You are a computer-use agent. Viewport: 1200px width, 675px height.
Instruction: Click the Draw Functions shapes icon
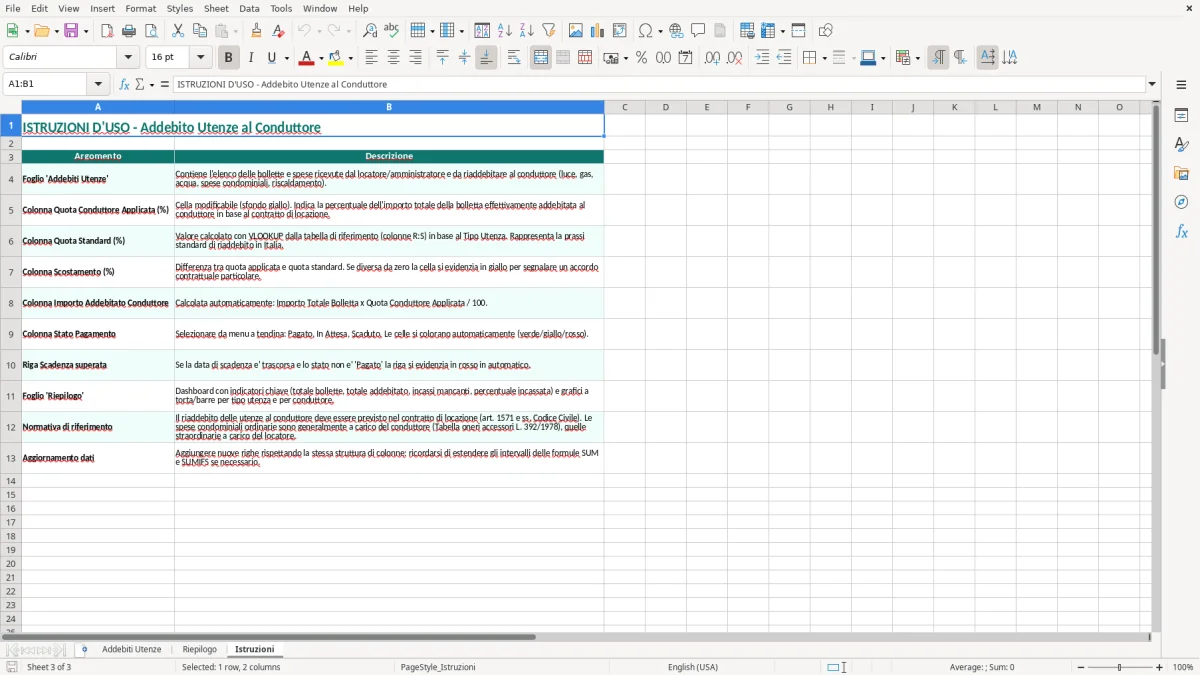point(826,31)
